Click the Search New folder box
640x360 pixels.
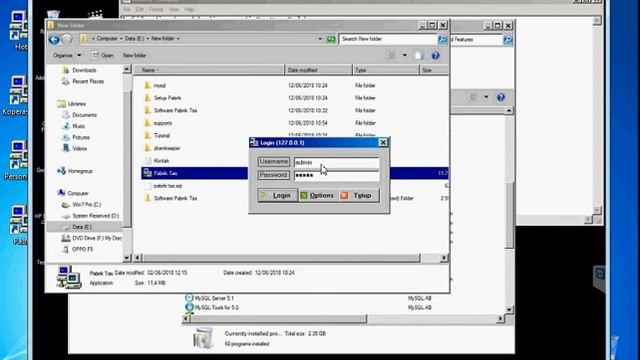click(x=387, y=39)
